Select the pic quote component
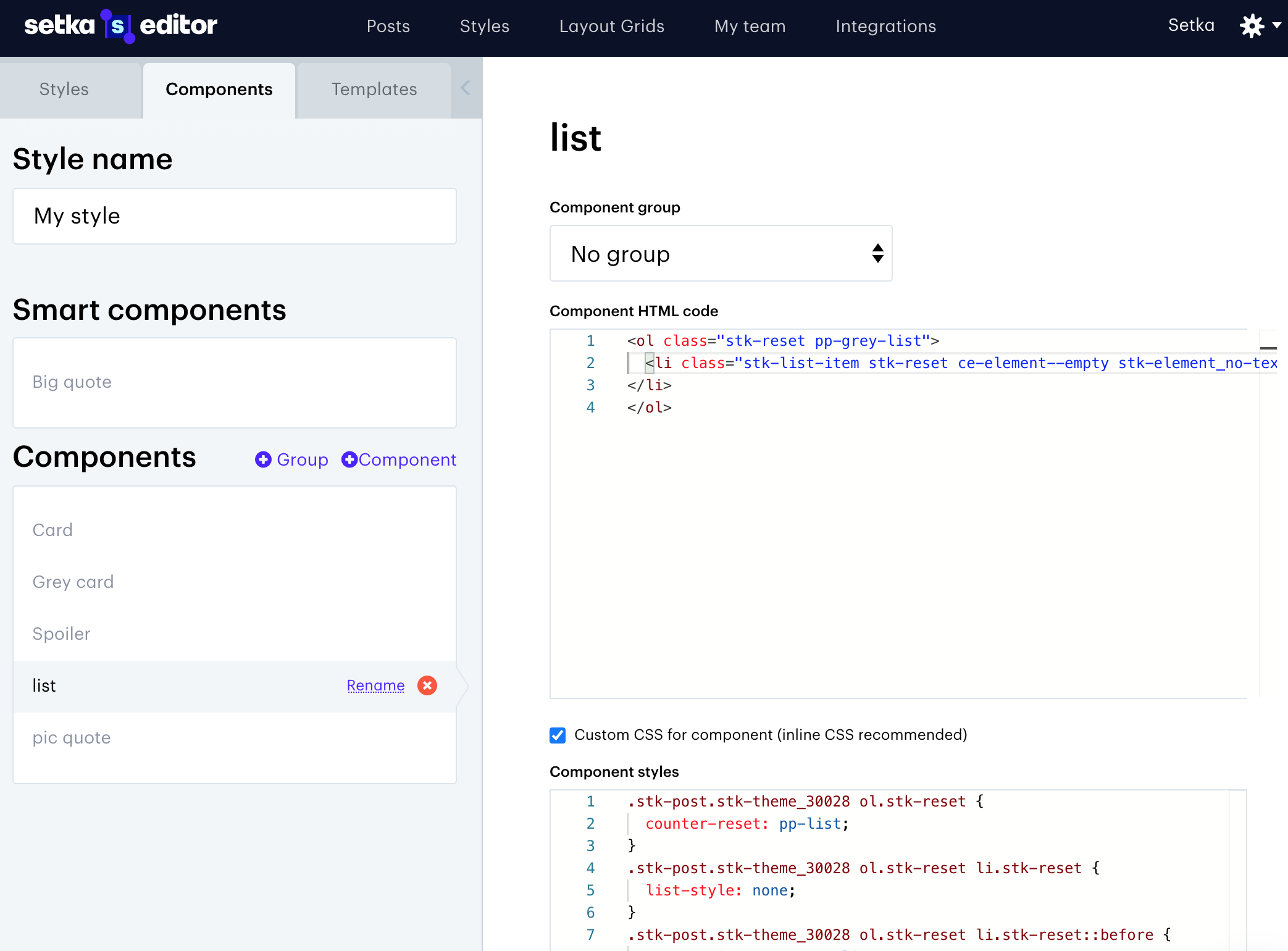 point(72,737)
